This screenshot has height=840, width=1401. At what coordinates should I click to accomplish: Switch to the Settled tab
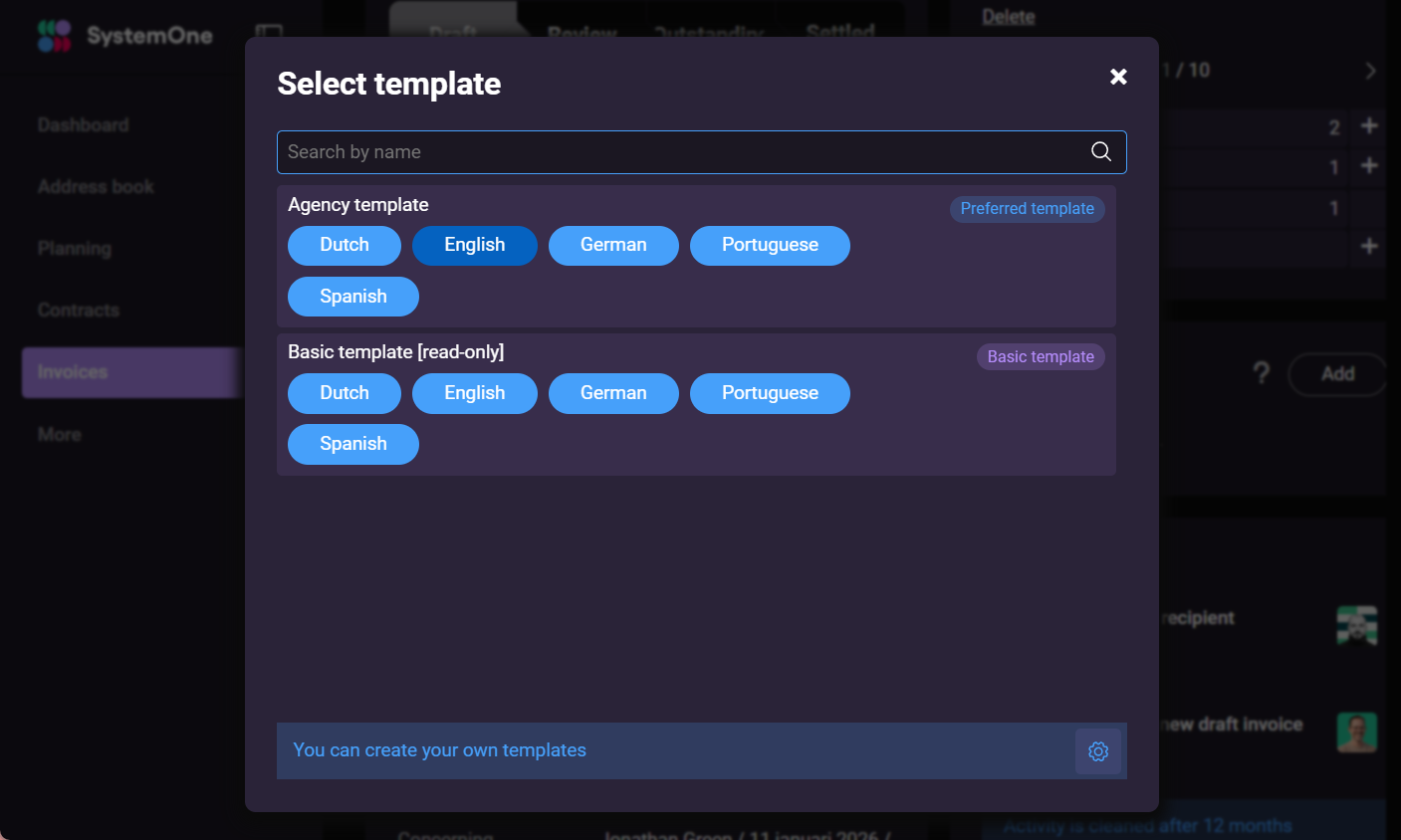pos(837,31)
